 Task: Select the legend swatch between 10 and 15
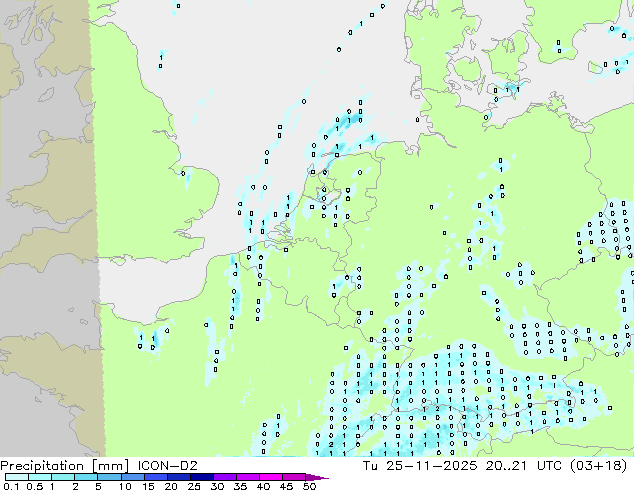tap(132, 477)
